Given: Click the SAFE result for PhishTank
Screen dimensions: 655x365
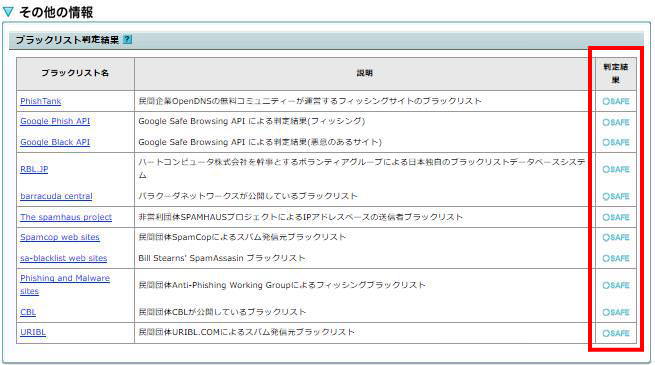Looking at the screenshot, I should [x=616, y=101].
